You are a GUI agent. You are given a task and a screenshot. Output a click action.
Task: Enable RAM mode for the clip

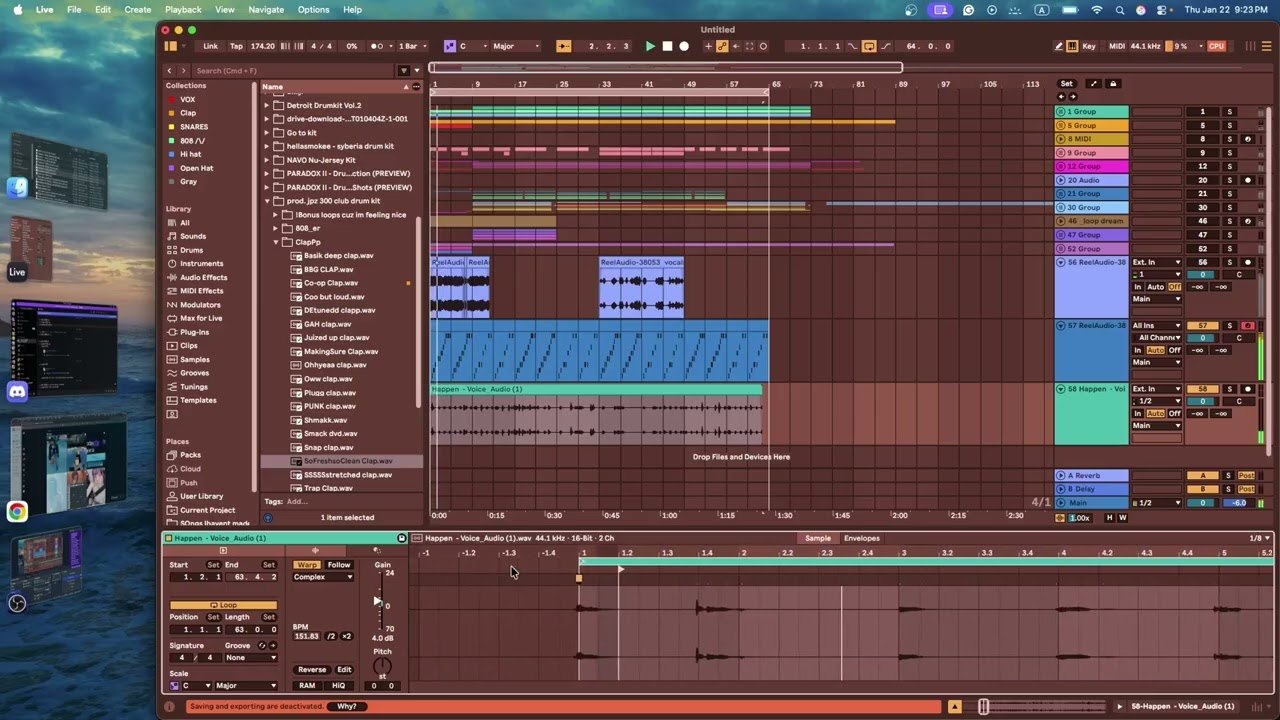(x=307, y=686)
